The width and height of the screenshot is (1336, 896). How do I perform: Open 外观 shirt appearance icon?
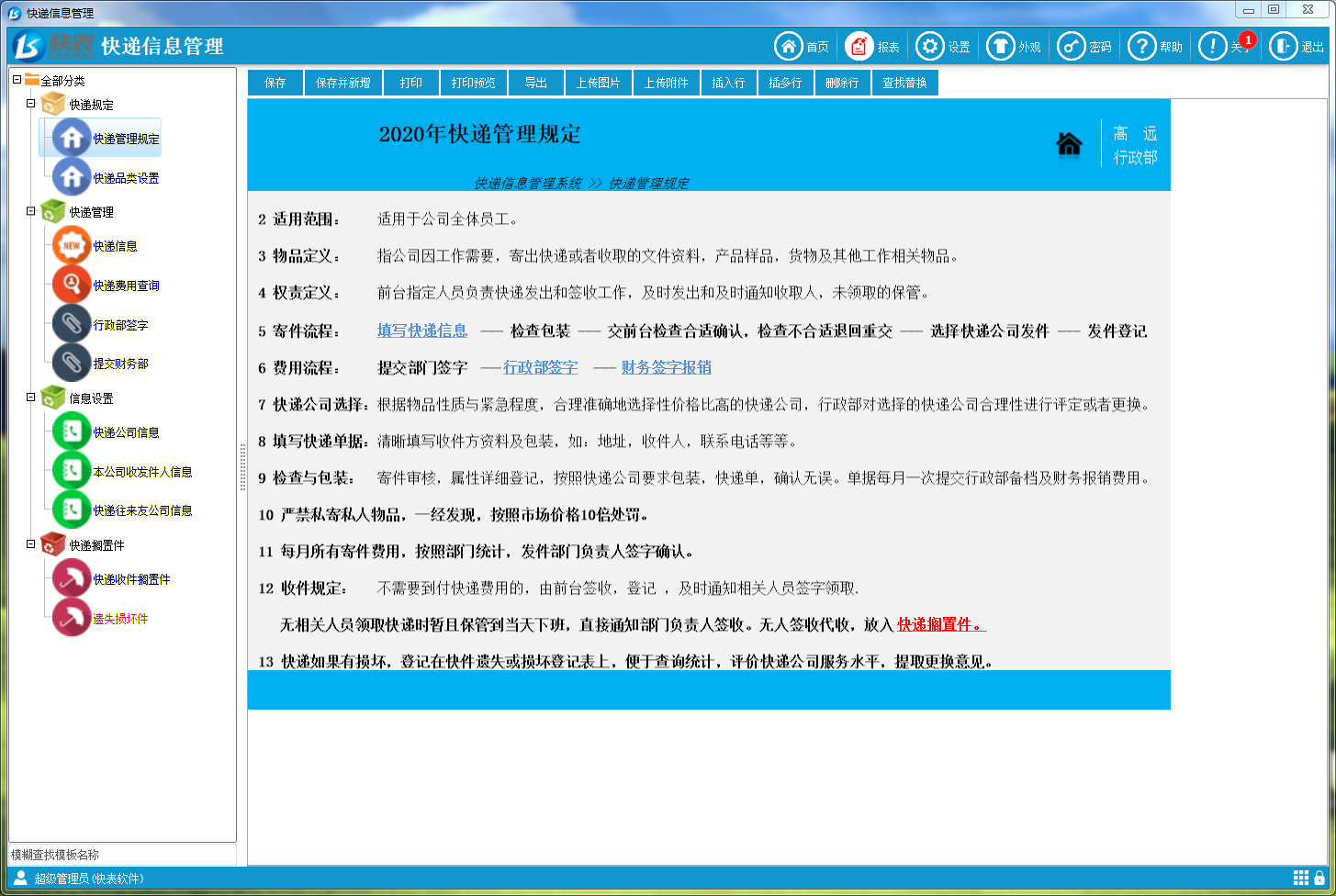1001,46
